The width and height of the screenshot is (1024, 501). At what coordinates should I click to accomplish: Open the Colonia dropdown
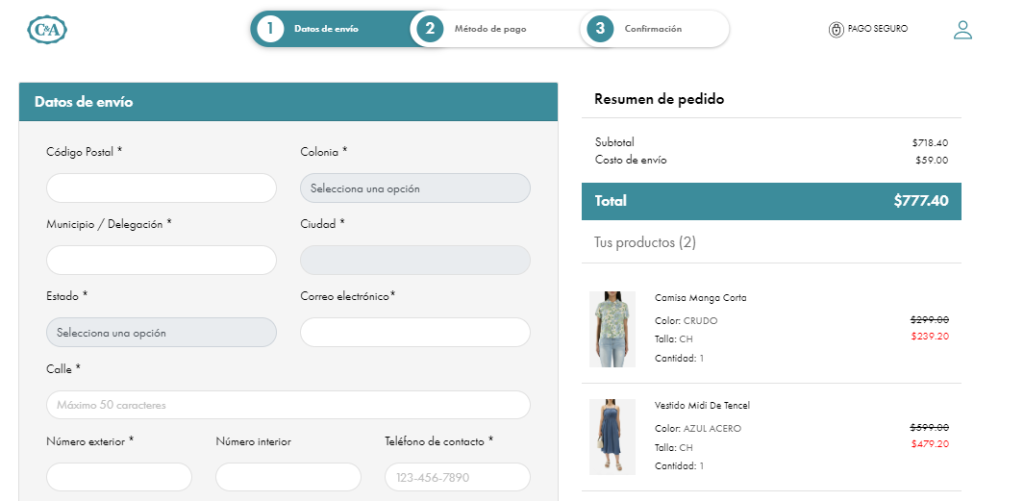pos(415,188)
